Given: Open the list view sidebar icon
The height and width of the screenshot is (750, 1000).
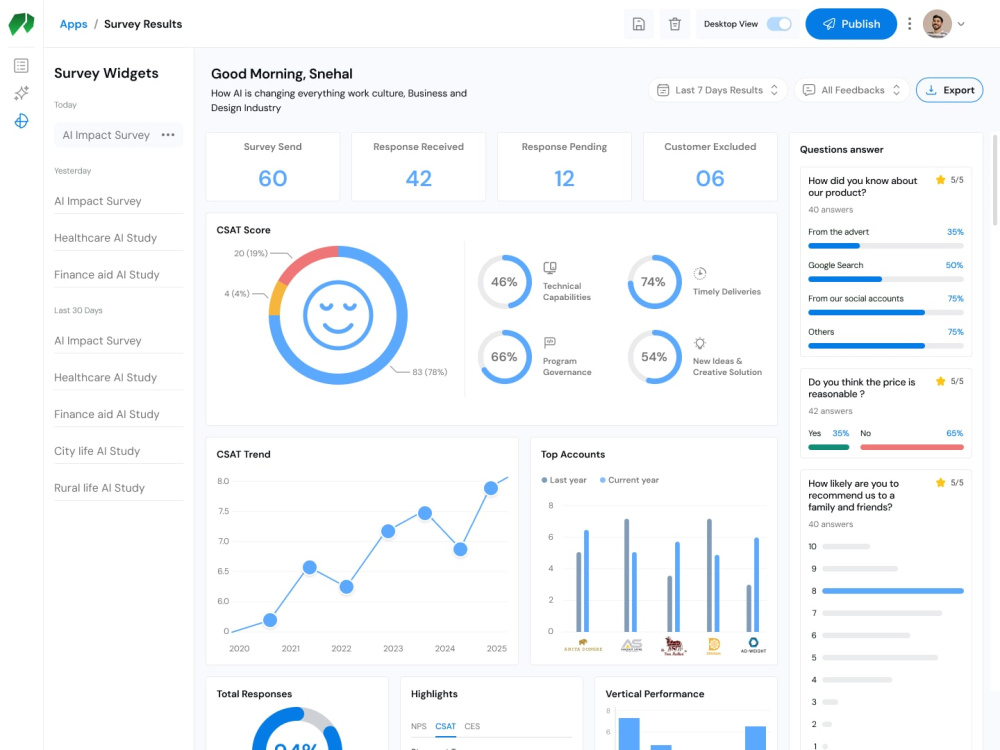Looking at the screenshot, I should (21, 66).
